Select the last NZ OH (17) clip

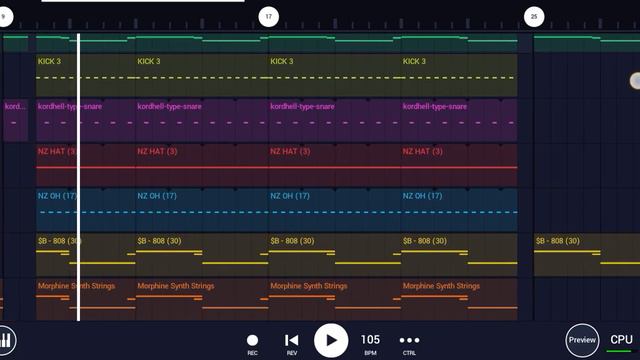coord(459,210)
